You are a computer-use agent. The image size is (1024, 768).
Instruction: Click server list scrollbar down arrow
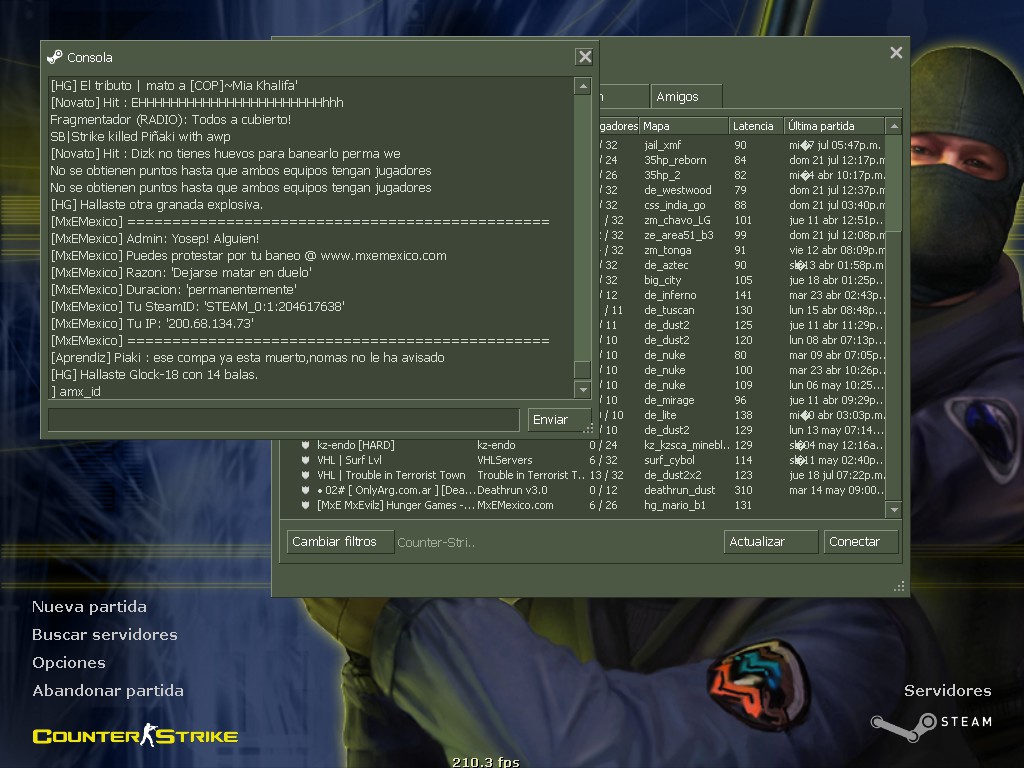pos(894,509)
